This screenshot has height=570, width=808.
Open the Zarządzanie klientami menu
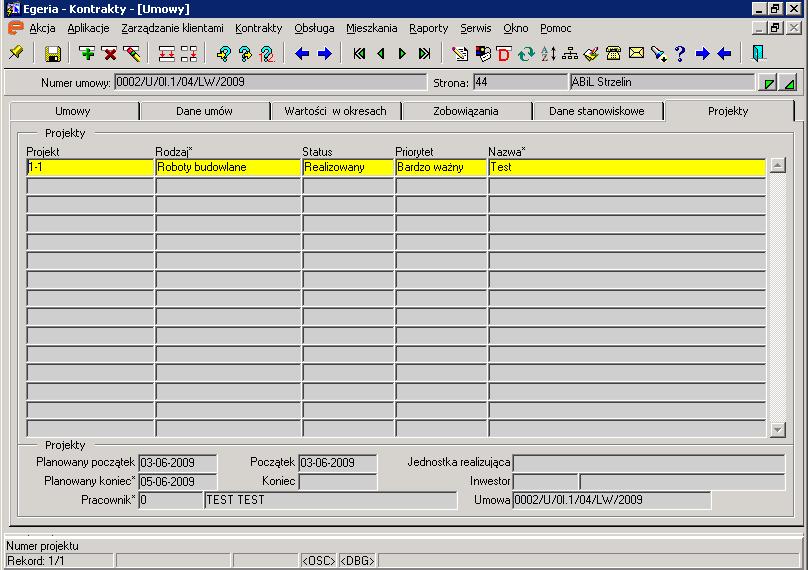pos(173,28)
